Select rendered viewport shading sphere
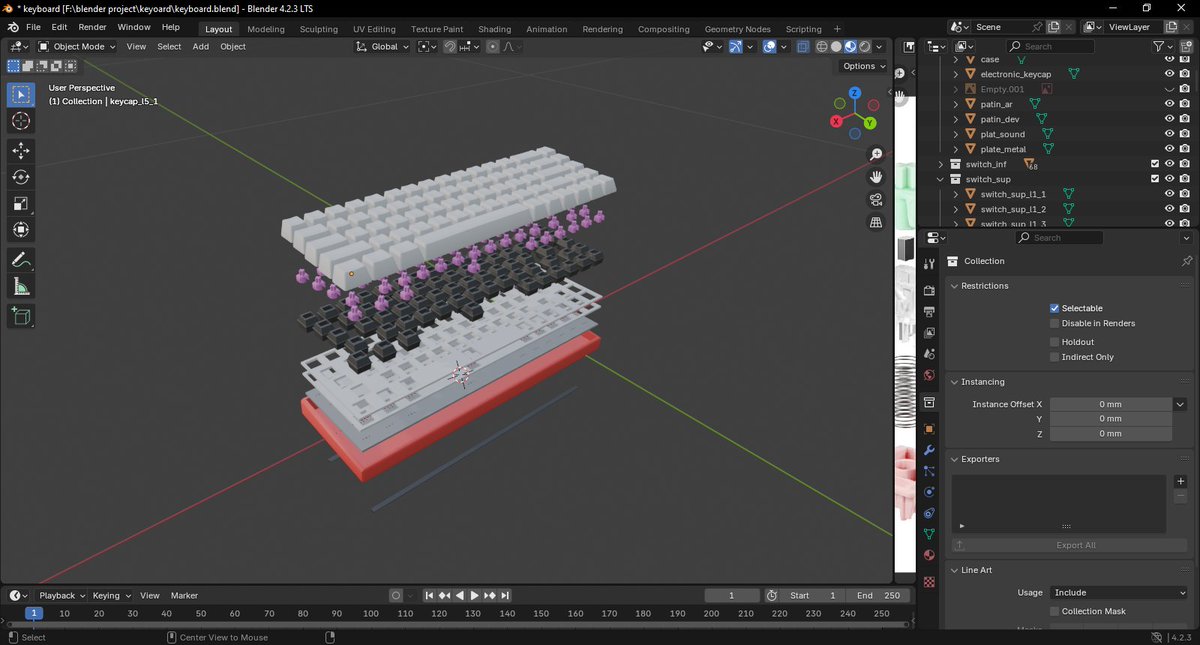Viewport: 1200px width, 645px height. coord(864,46)
